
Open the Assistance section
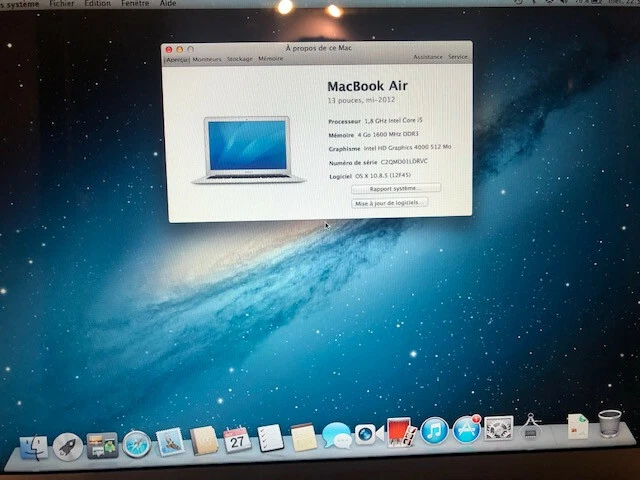click(428, 57)
